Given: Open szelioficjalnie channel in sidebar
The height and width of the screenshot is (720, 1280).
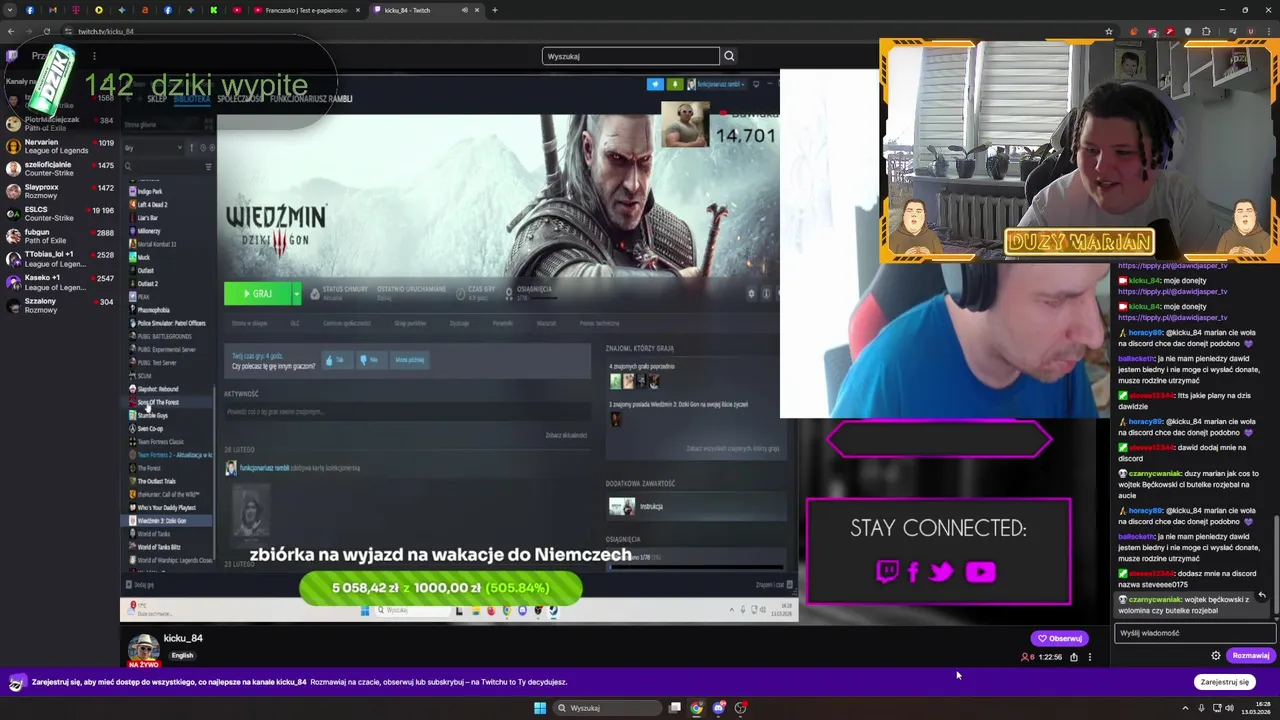Looking at the screenshot, I should pyautogui.click(x=60, y=168).
